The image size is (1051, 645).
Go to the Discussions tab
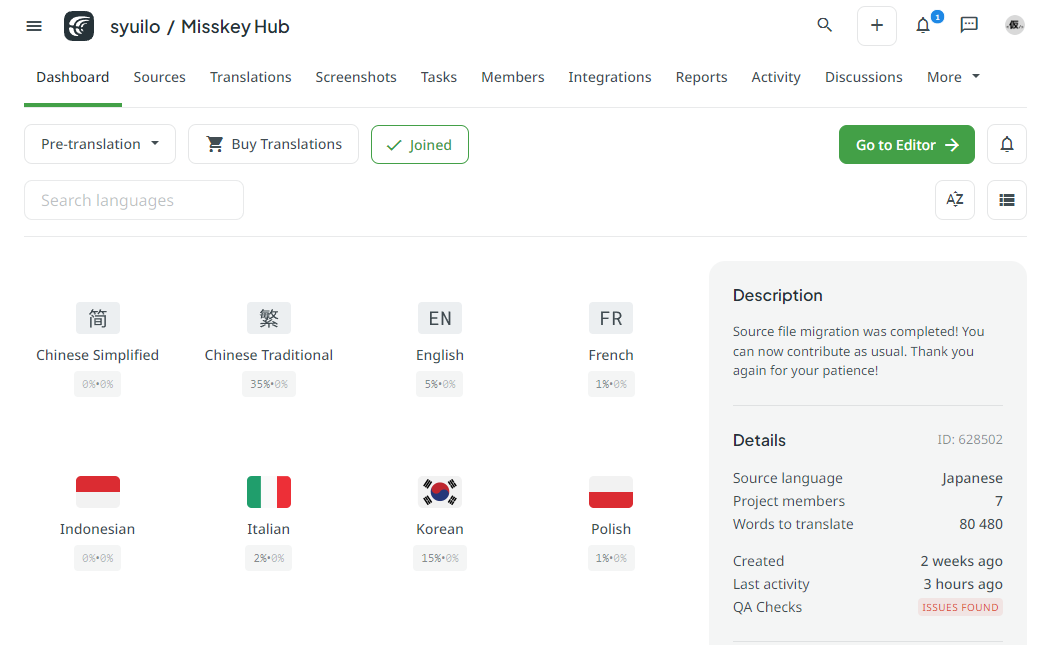click(864, 77)
